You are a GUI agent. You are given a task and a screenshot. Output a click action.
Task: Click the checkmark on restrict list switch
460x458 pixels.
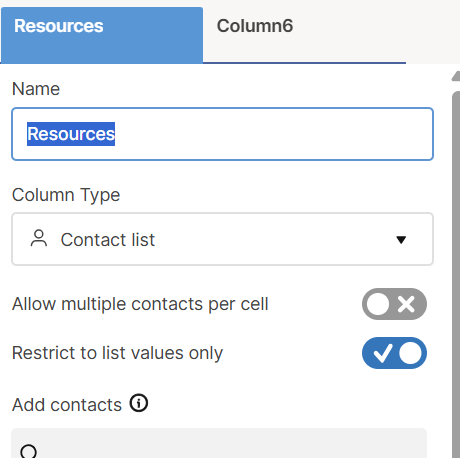tap(383, 353)
